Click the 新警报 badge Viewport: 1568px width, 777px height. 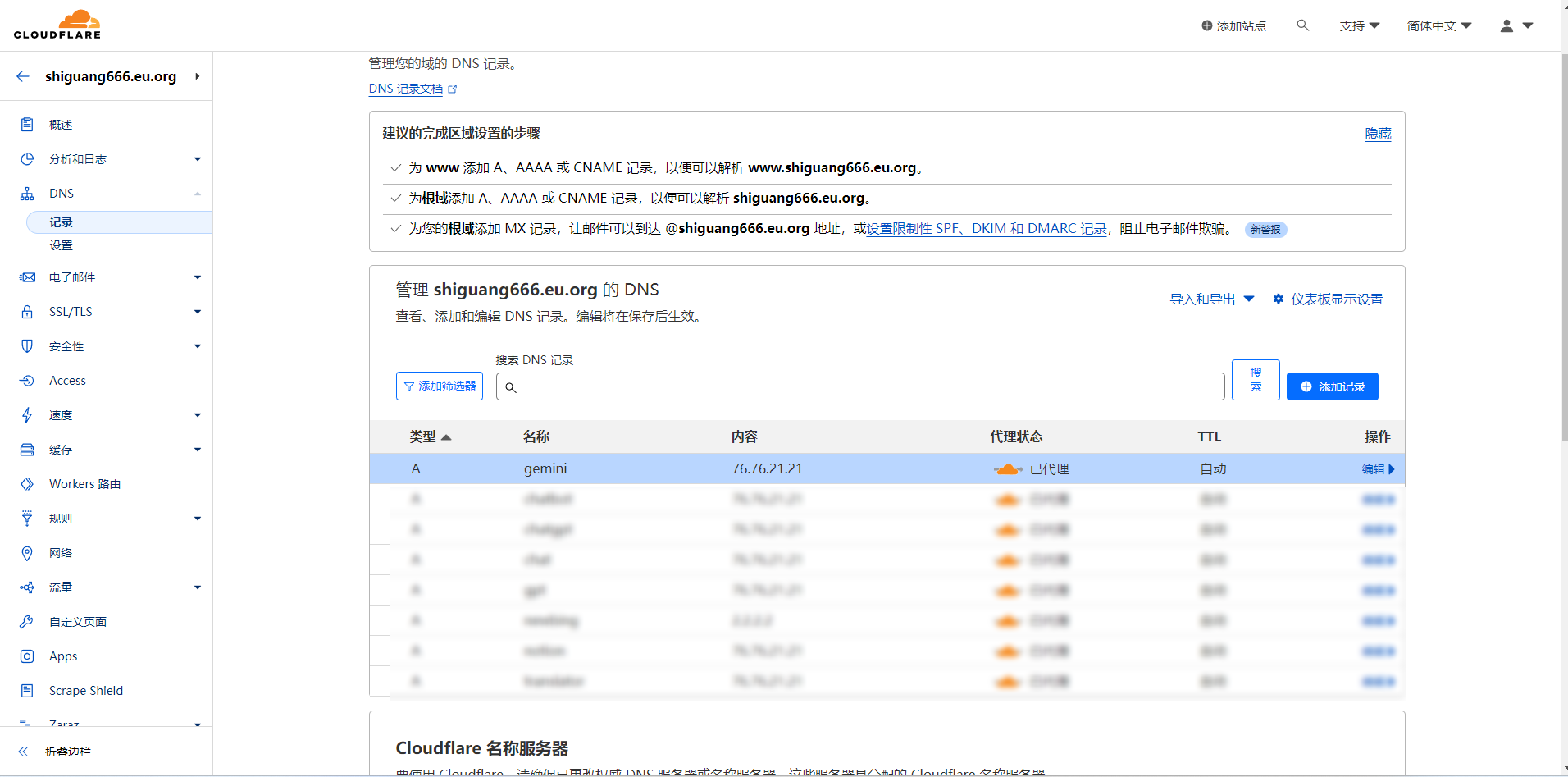pos(1265,230)
